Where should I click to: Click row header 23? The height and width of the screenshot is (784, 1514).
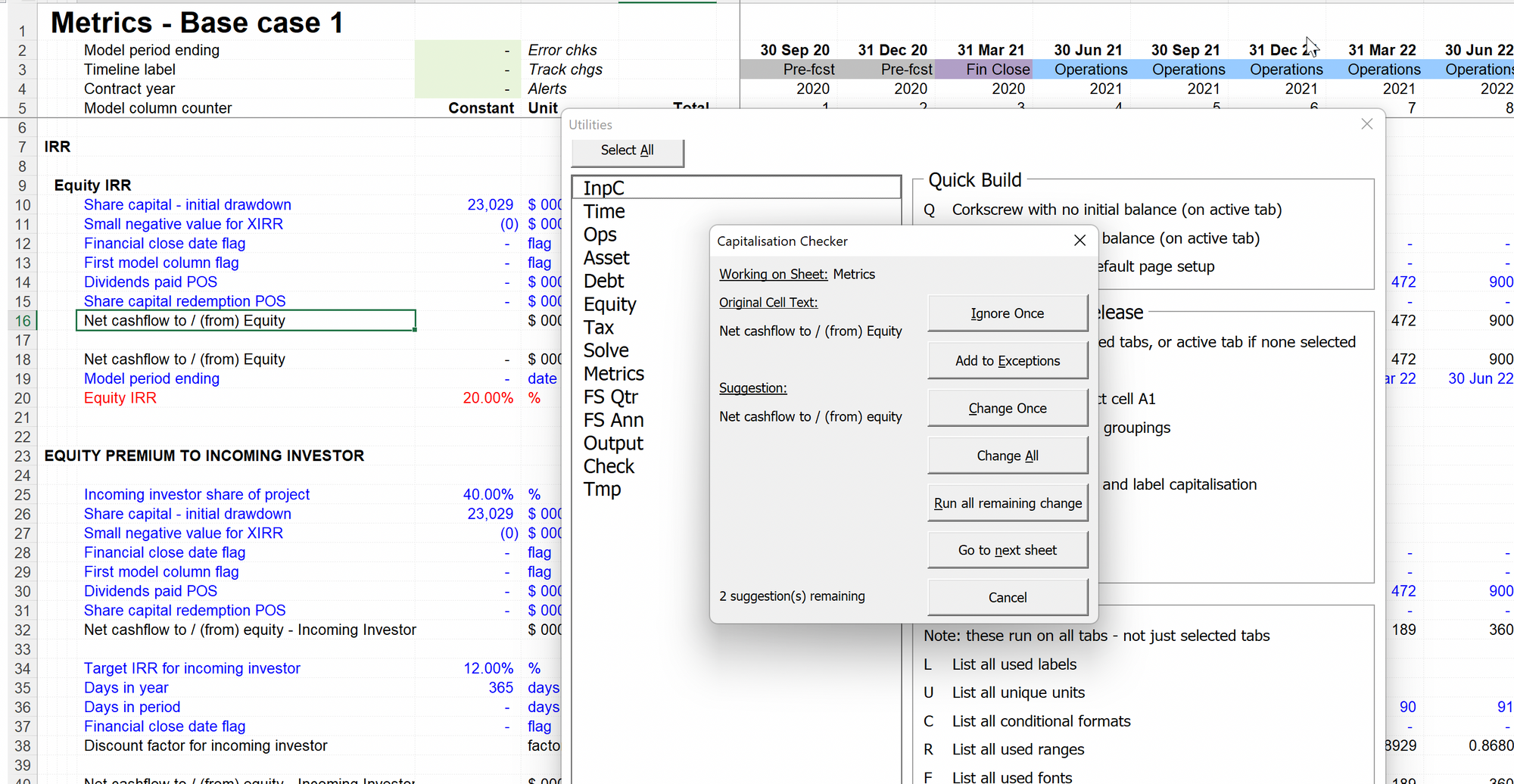(23, 456)
